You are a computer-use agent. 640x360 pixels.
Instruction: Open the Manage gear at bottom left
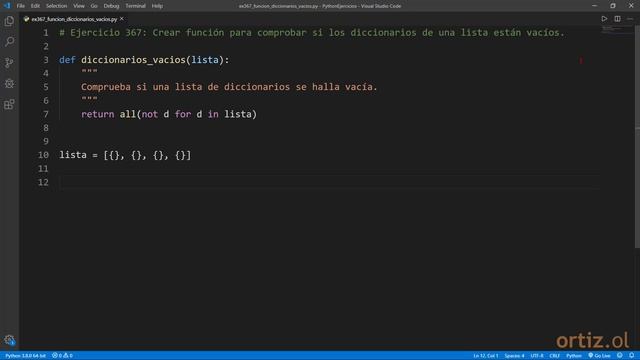[x=9, y=340]
